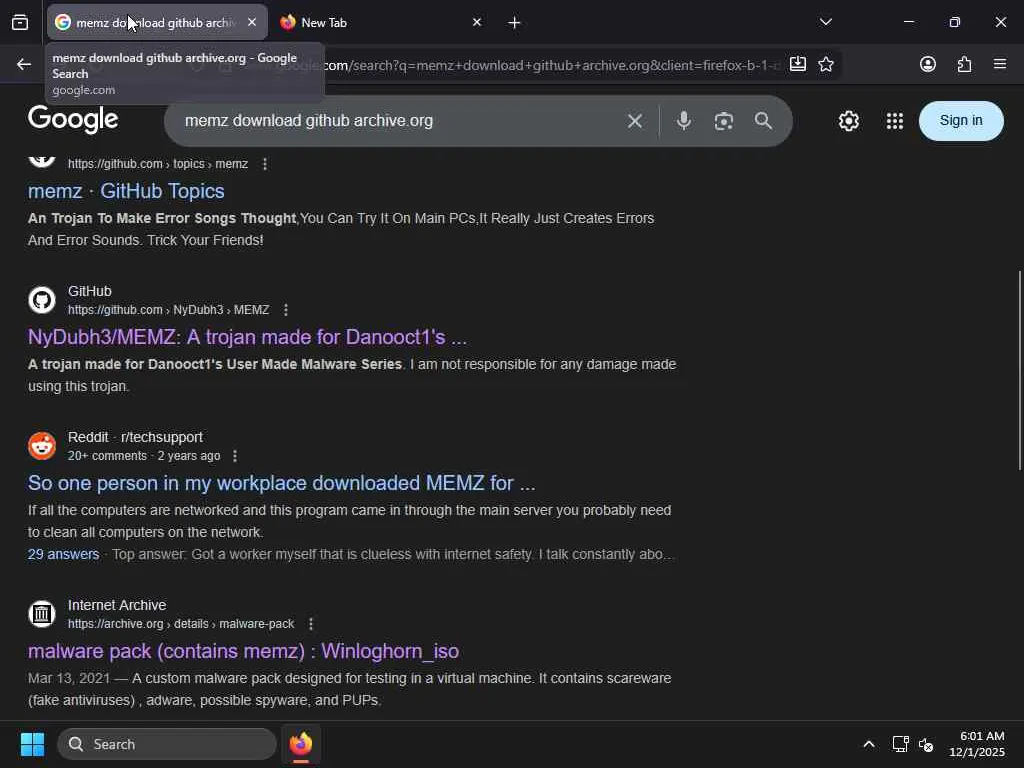Open the Firefox account icon
Image resolution: width=1024 pixels, height=768 pixels.
coord(928,64)
